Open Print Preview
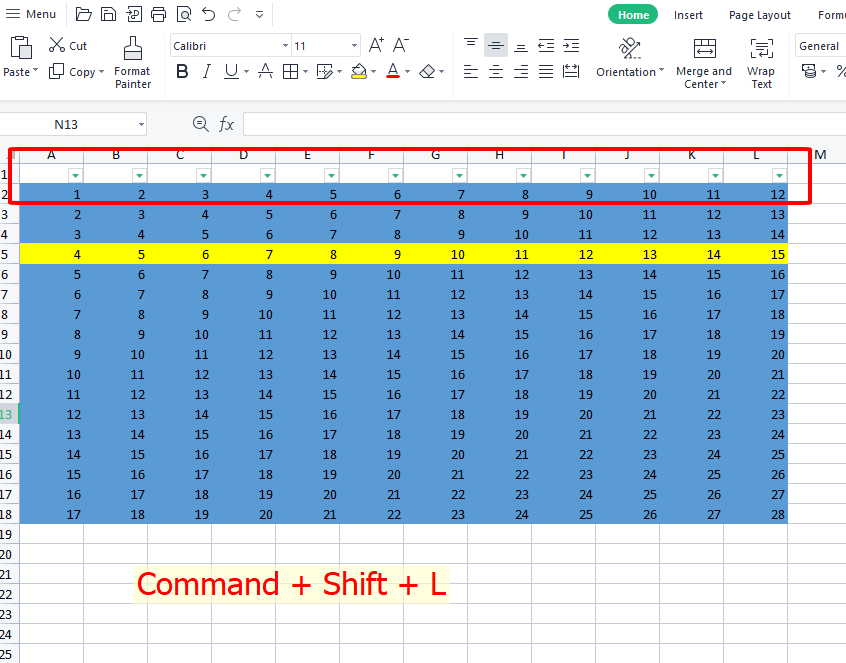The width and height of the screenshot is (846, 663). click(184, 14)
